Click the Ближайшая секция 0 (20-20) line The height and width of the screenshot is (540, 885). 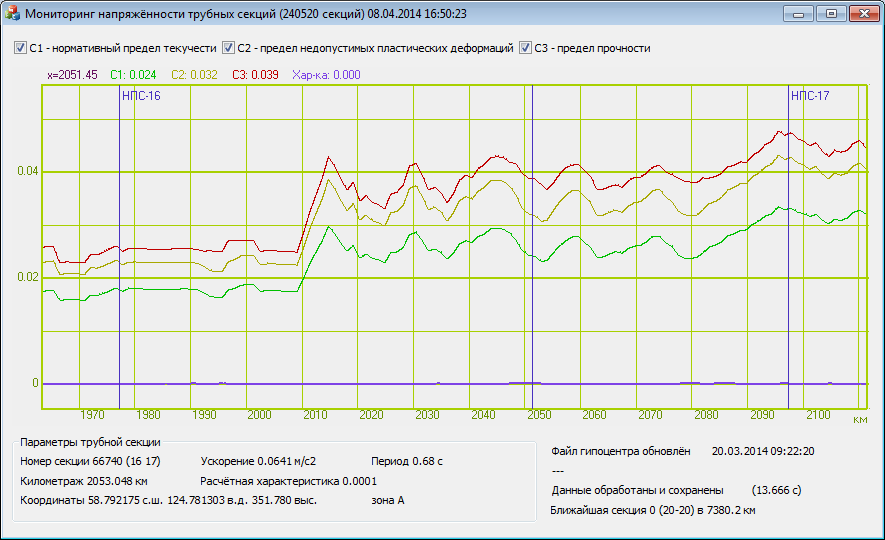[652, 511]
